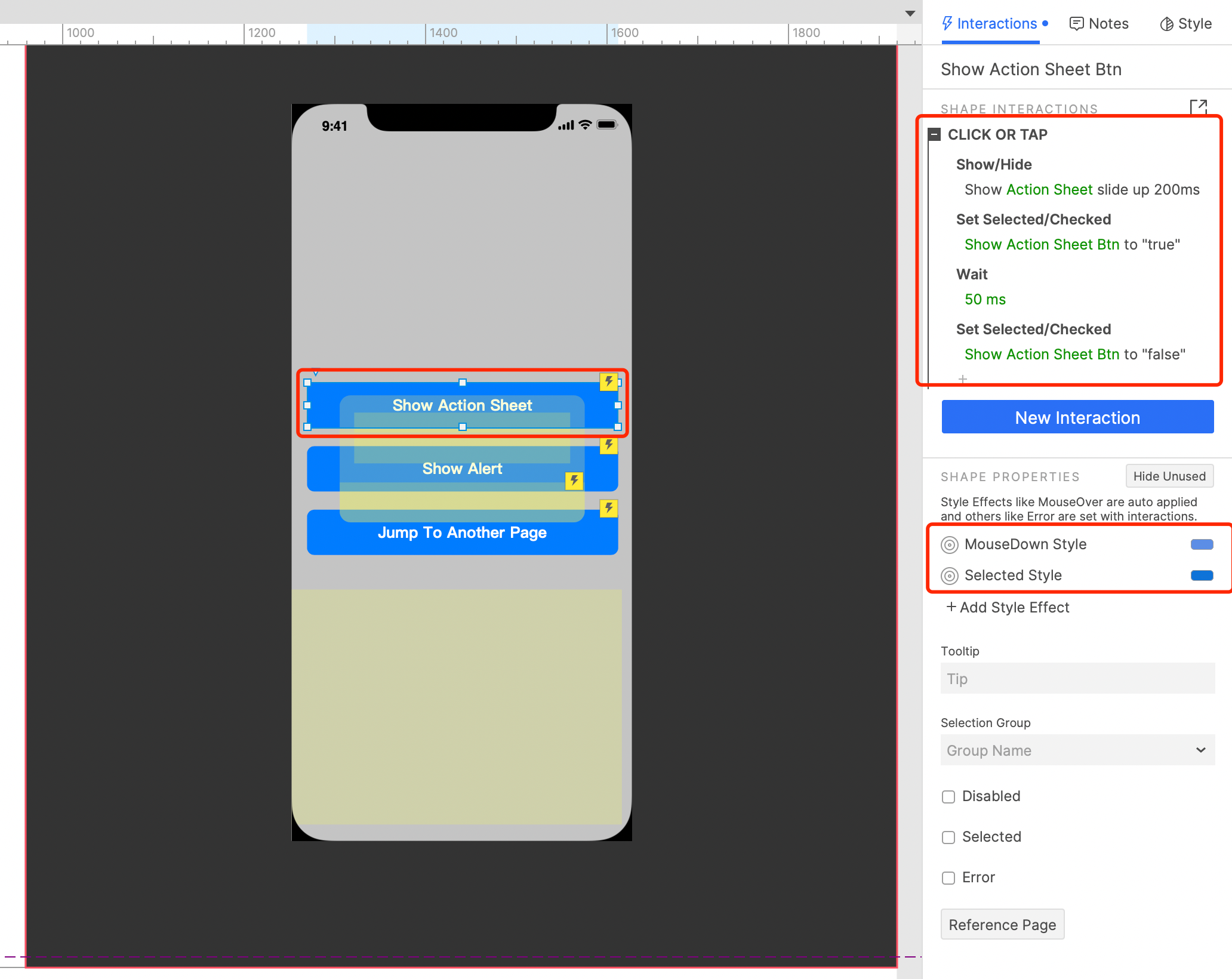
Task: Click the pop-out interactions editor icon
Action: pos(1198,107)
